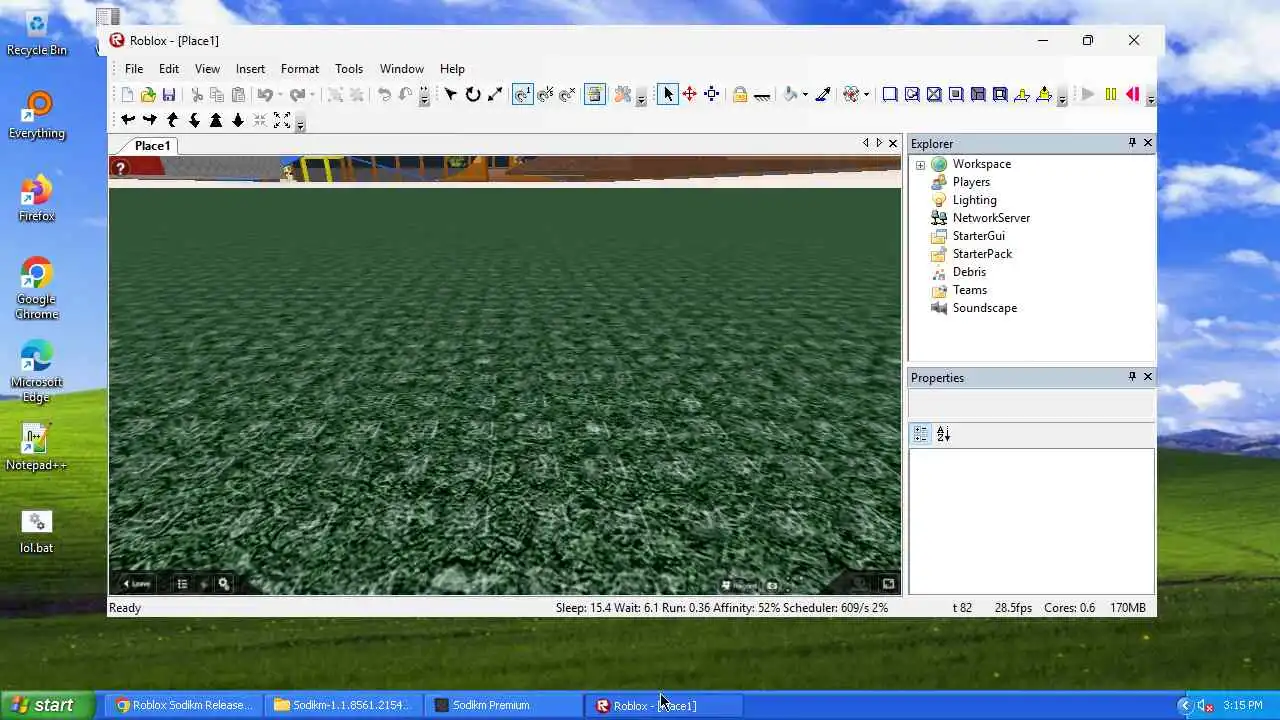
Task: Select the diagonal Resize arrow tool
Action: pos(495,95)
